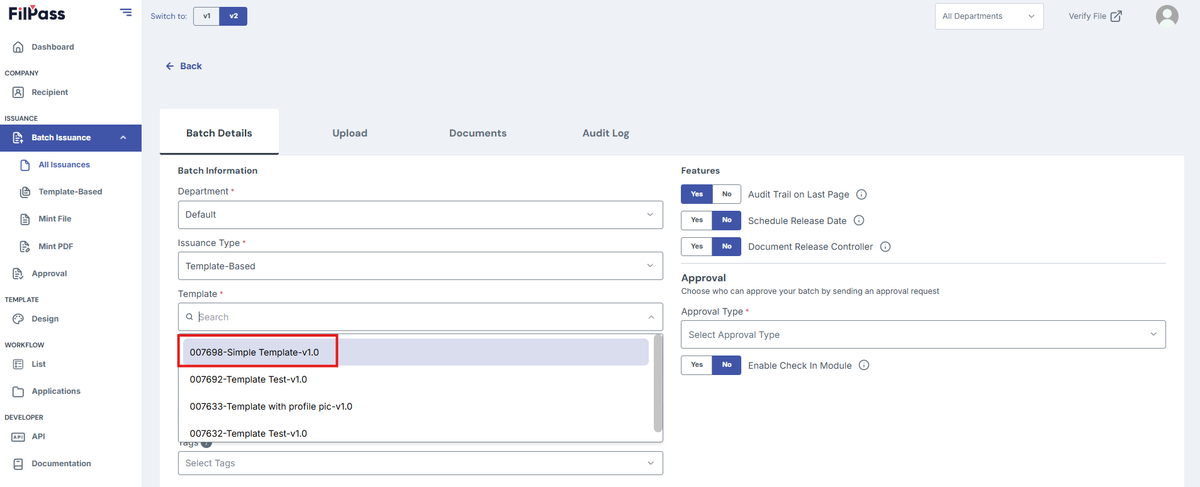Switch to the Audit Log tab
The height and width of the screenshot is (487, 1200).
click(x=606, y=133)
